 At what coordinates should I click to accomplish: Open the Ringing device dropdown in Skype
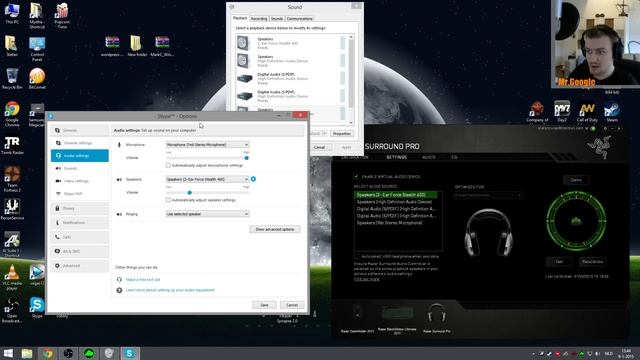pyautogui.click(x=207, y=214)
